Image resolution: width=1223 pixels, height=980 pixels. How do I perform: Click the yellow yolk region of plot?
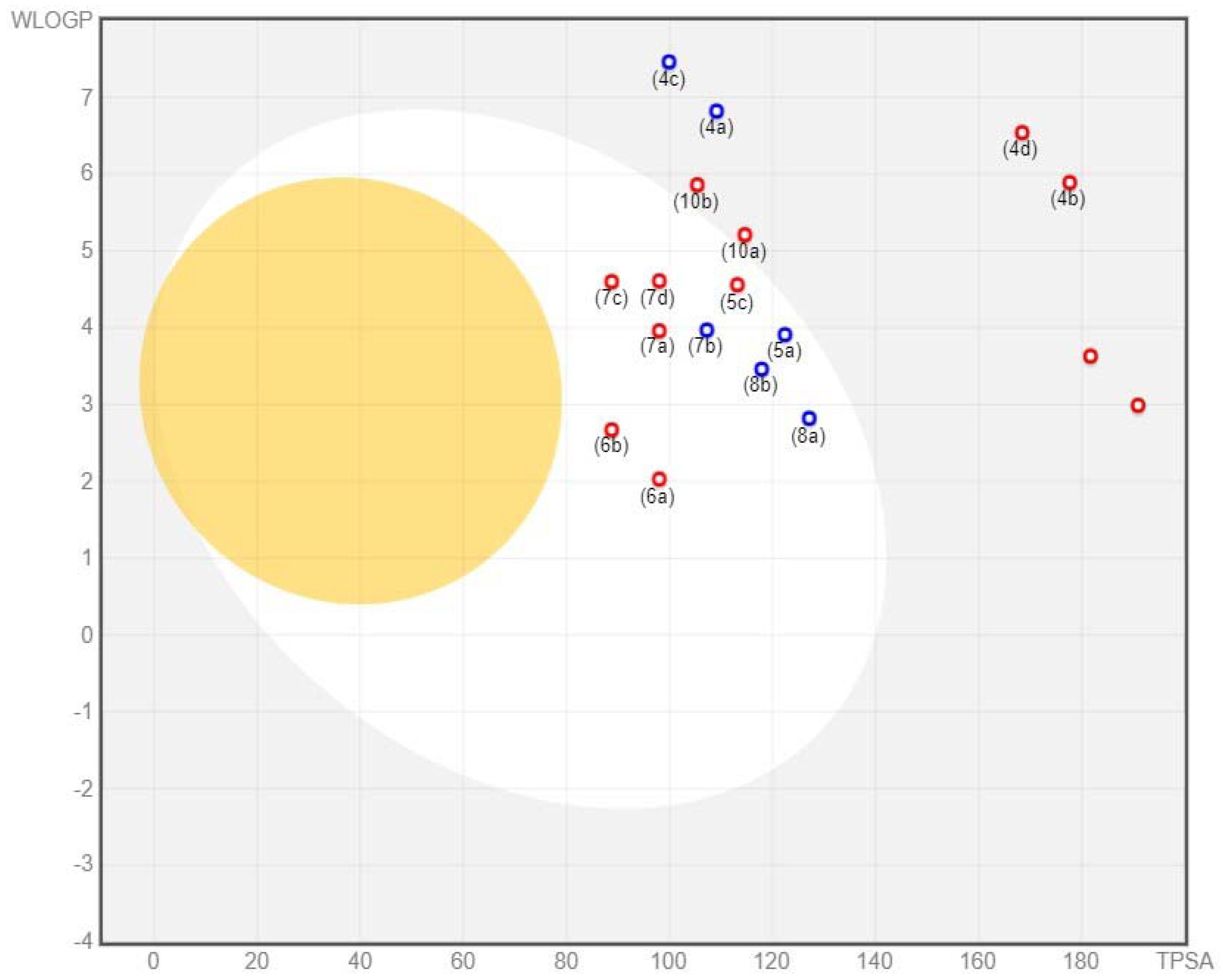(351, 391)
